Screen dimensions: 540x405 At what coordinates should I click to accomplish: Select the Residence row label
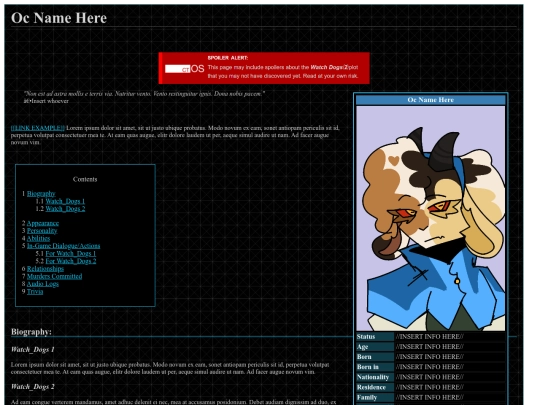click(375, 387)
